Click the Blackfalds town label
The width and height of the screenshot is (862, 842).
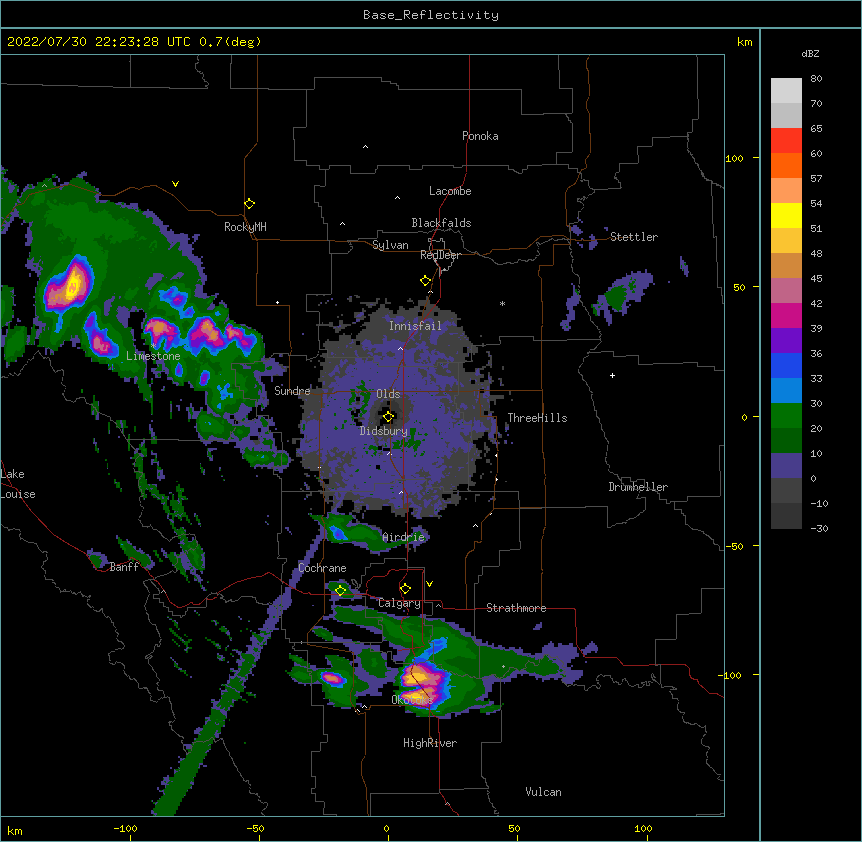[x=441, y=223]
